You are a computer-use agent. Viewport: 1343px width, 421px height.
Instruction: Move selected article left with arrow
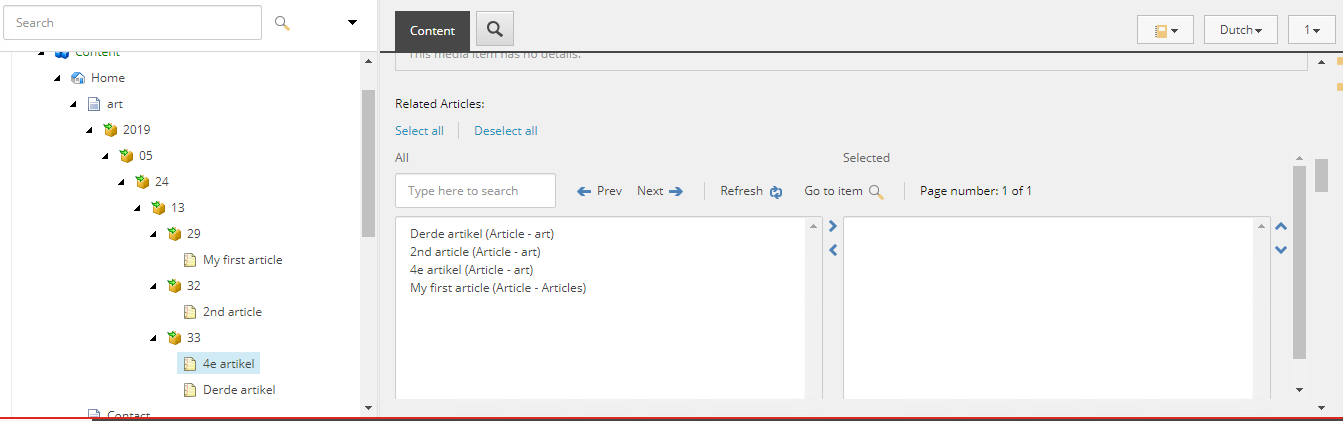(x=832, y=250)
